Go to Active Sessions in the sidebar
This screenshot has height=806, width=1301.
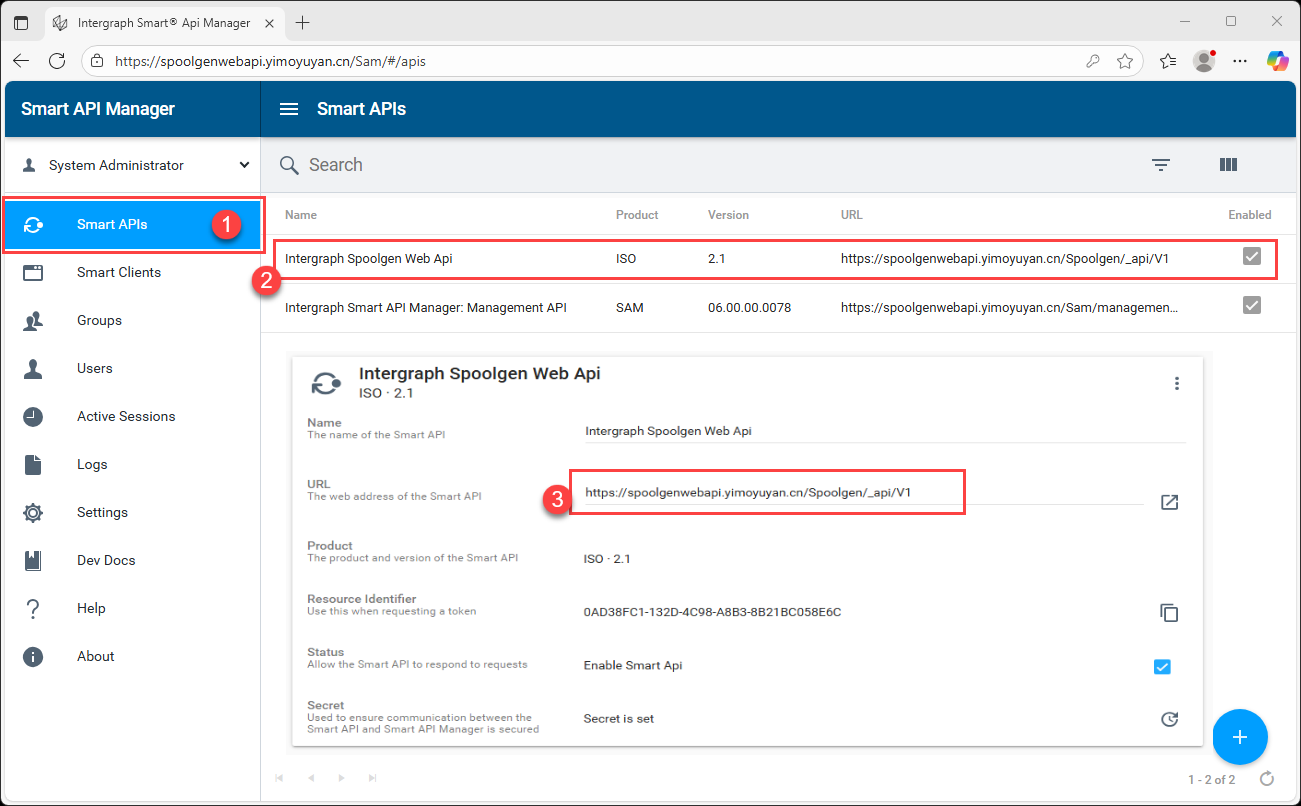[x=125, y=416]
